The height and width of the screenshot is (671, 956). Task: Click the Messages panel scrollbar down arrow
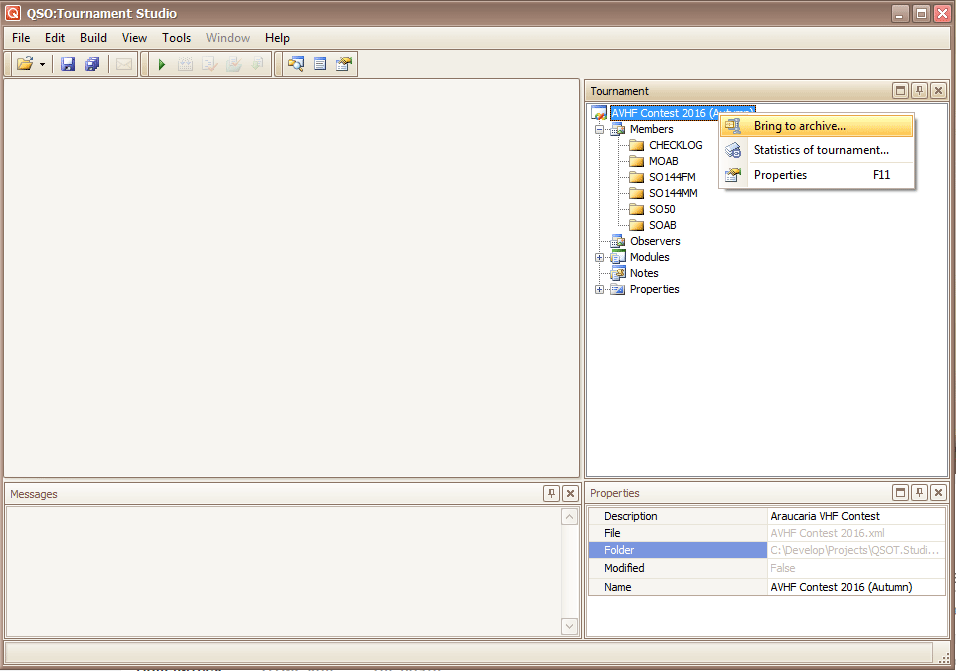[569, 626]
